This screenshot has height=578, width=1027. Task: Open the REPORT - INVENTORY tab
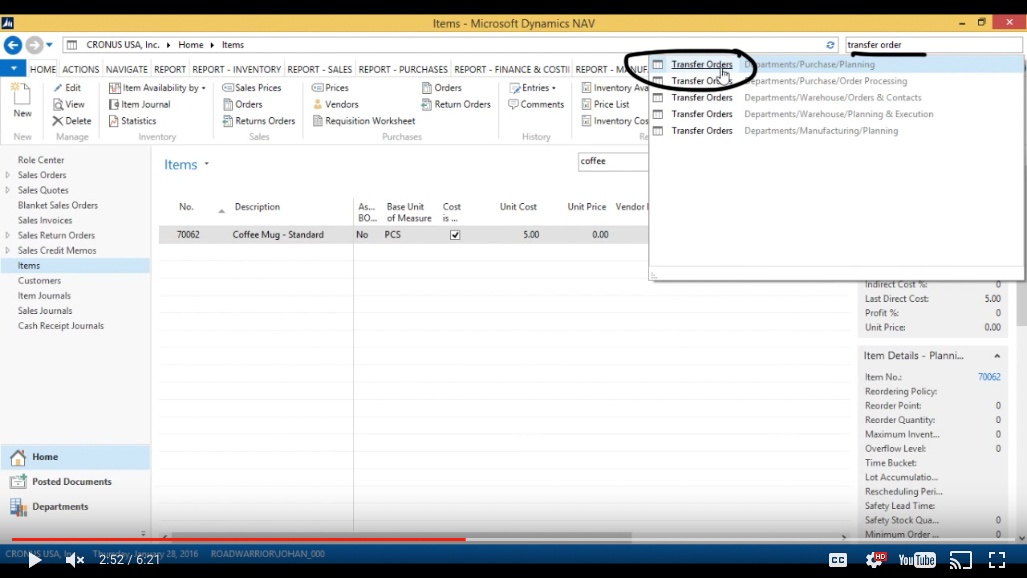pyautogui.click(x=236, y=69)
